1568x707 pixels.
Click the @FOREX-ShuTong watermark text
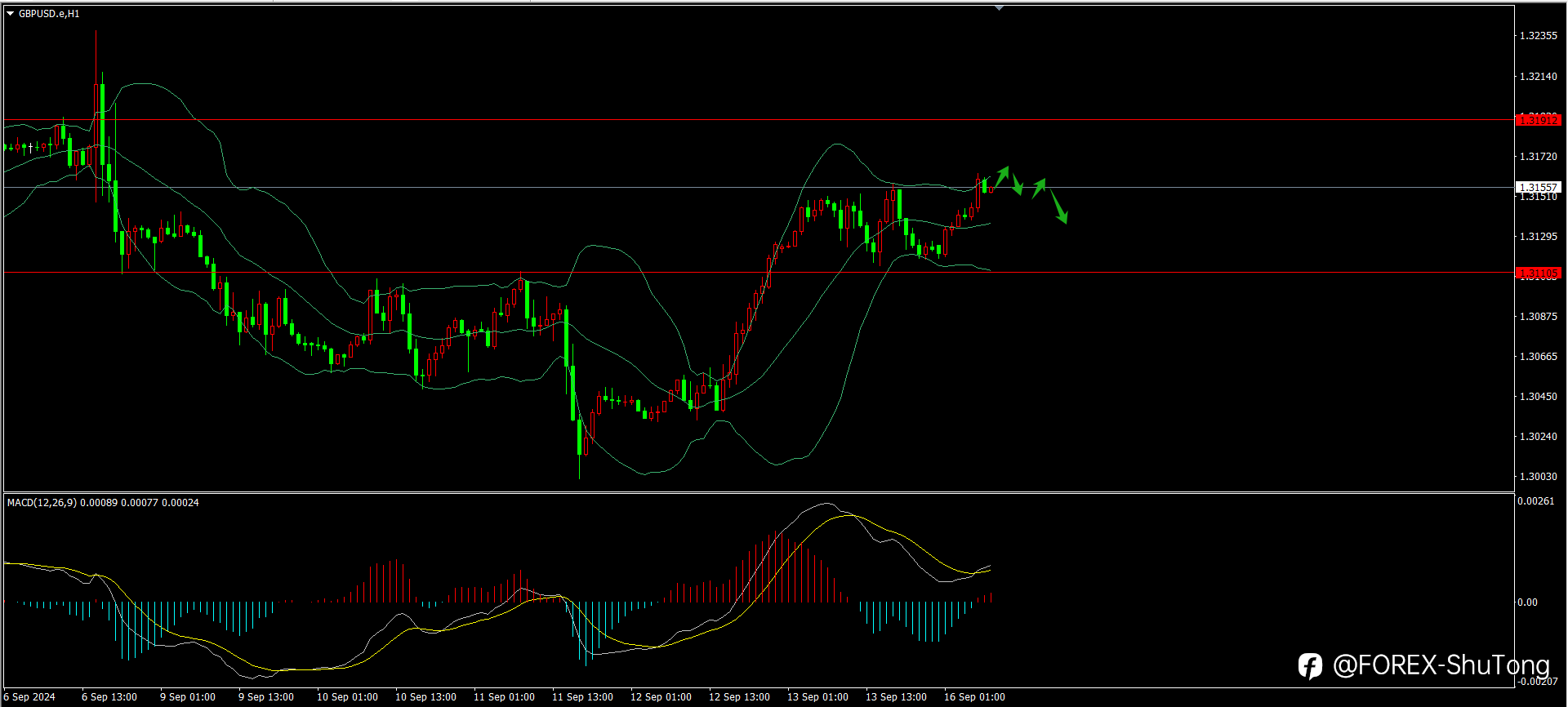1441,665
